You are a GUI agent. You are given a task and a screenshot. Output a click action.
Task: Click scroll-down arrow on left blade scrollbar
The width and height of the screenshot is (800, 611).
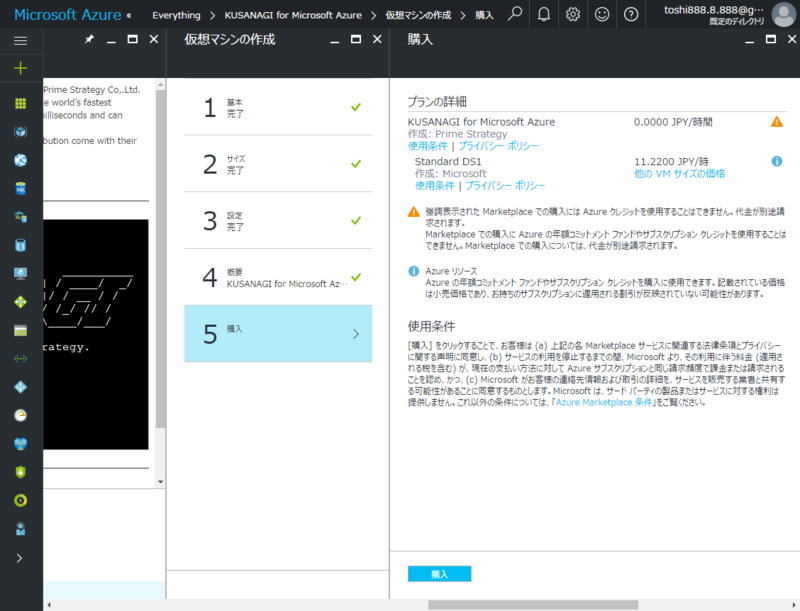(x=161, y=481)
